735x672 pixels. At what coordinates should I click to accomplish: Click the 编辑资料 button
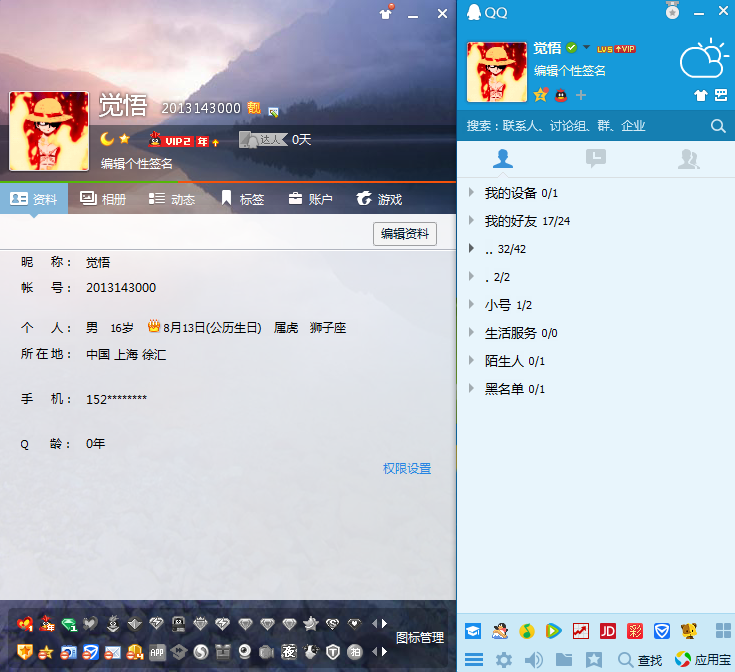(405, 234)
